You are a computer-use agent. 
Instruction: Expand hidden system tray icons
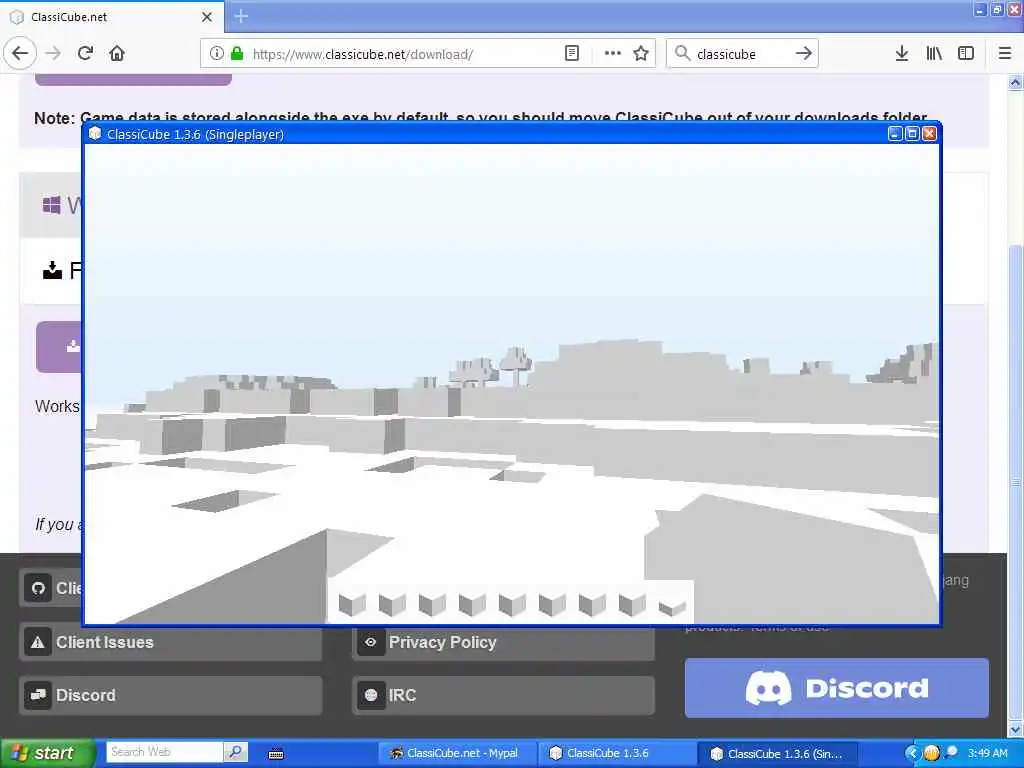point(912,753)
